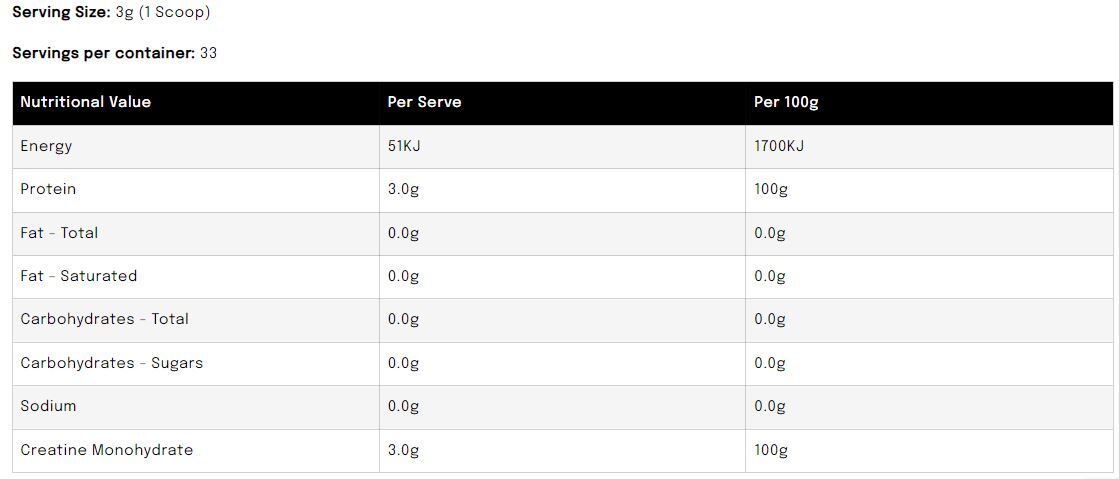Select the Creatine Monohydrate row label

106,450
